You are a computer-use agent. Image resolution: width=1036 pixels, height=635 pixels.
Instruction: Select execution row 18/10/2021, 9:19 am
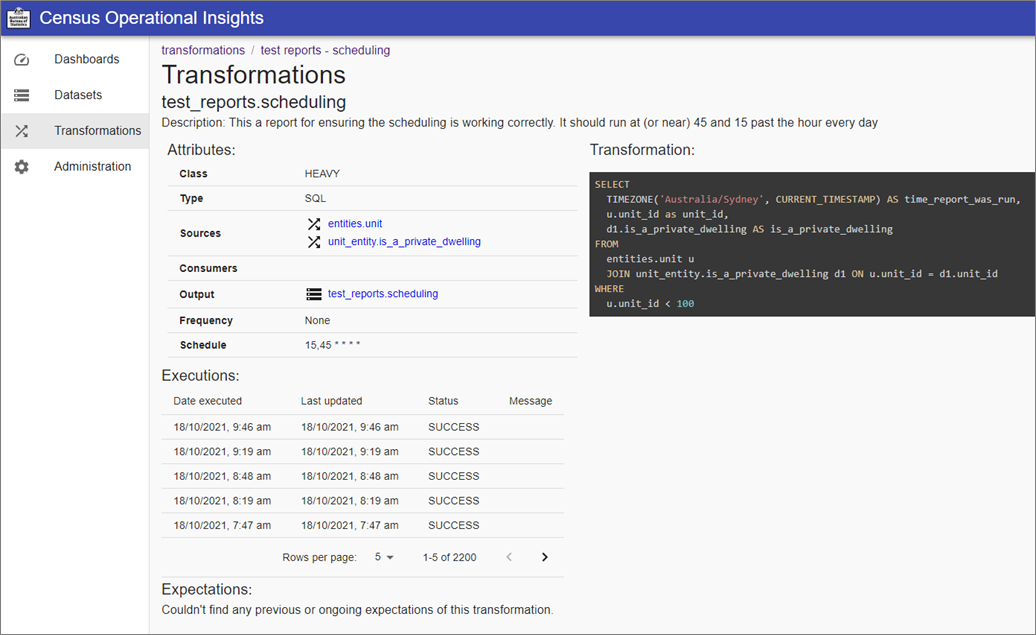tap(363, 452)
